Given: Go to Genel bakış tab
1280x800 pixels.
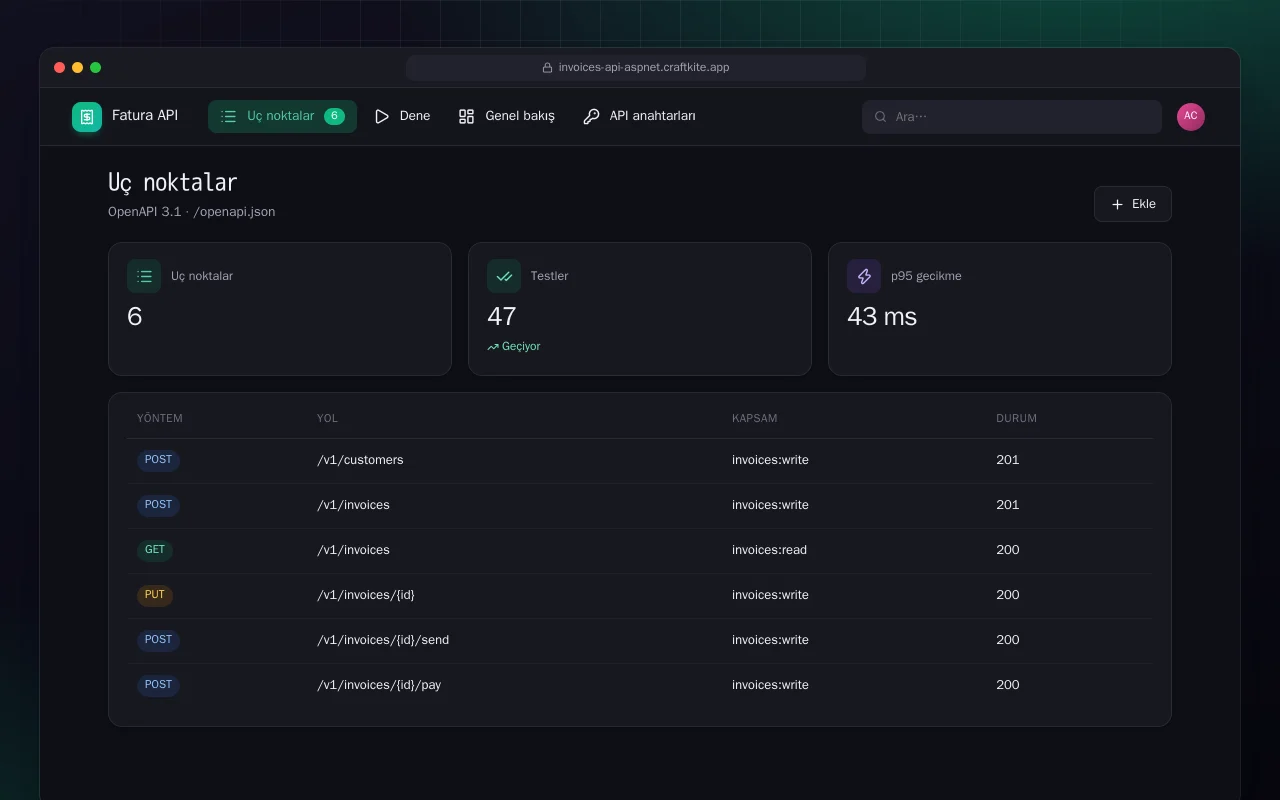Looking at the screenshot, I should pos(506,117).
